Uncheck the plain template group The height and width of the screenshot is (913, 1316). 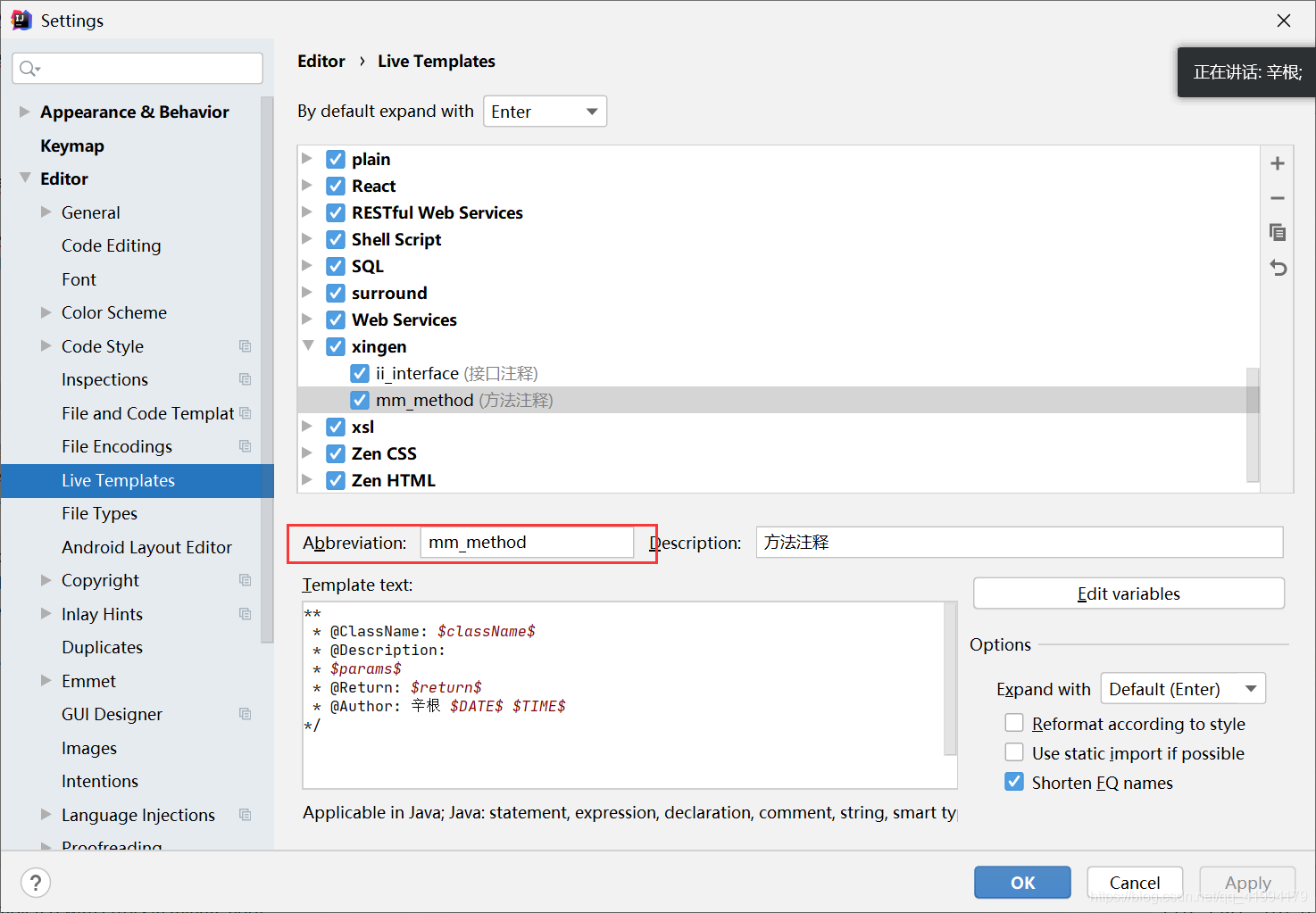(x=336, y=159)
